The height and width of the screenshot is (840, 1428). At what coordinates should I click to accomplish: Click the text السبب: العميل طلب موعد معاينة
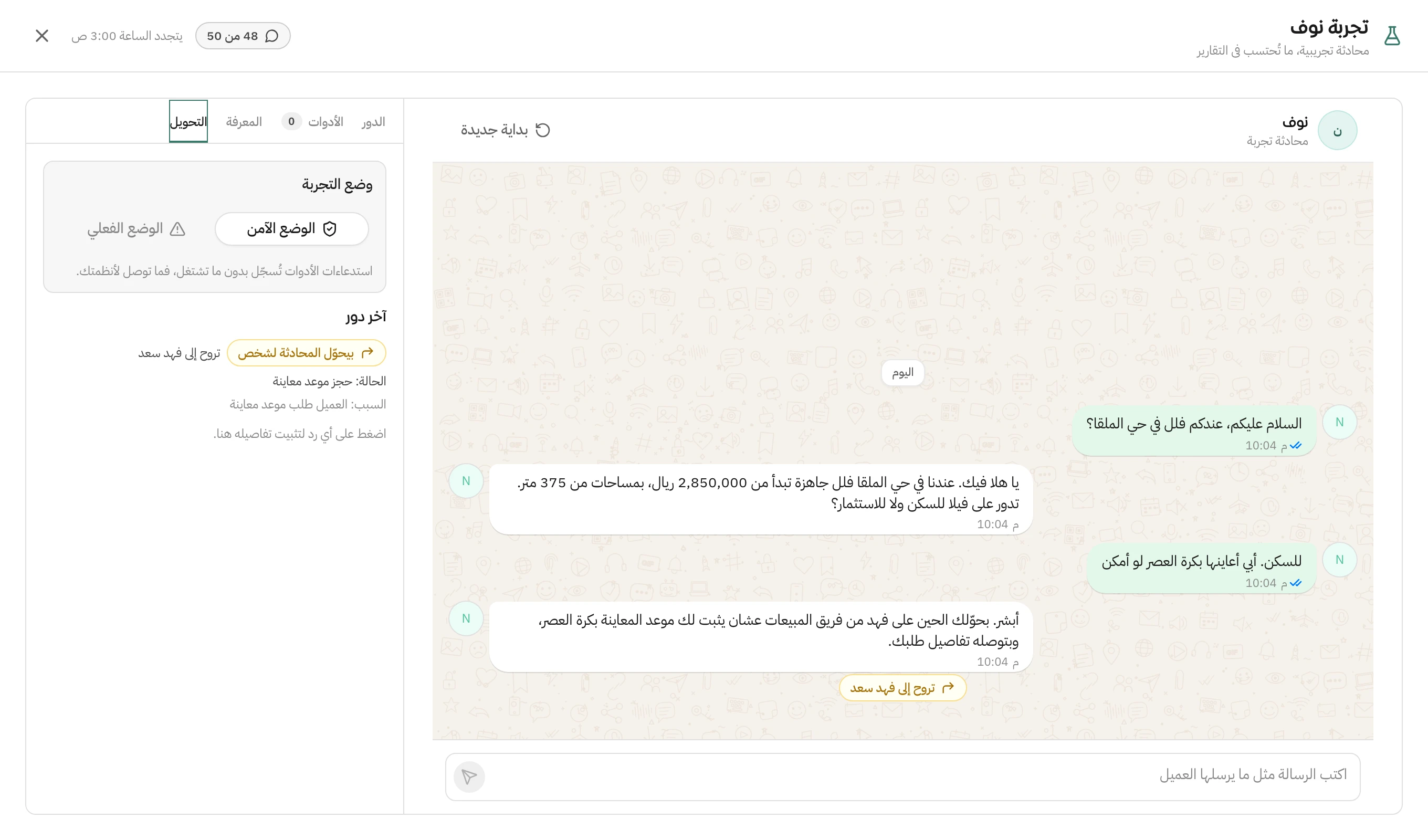click(x=308, y=405)
